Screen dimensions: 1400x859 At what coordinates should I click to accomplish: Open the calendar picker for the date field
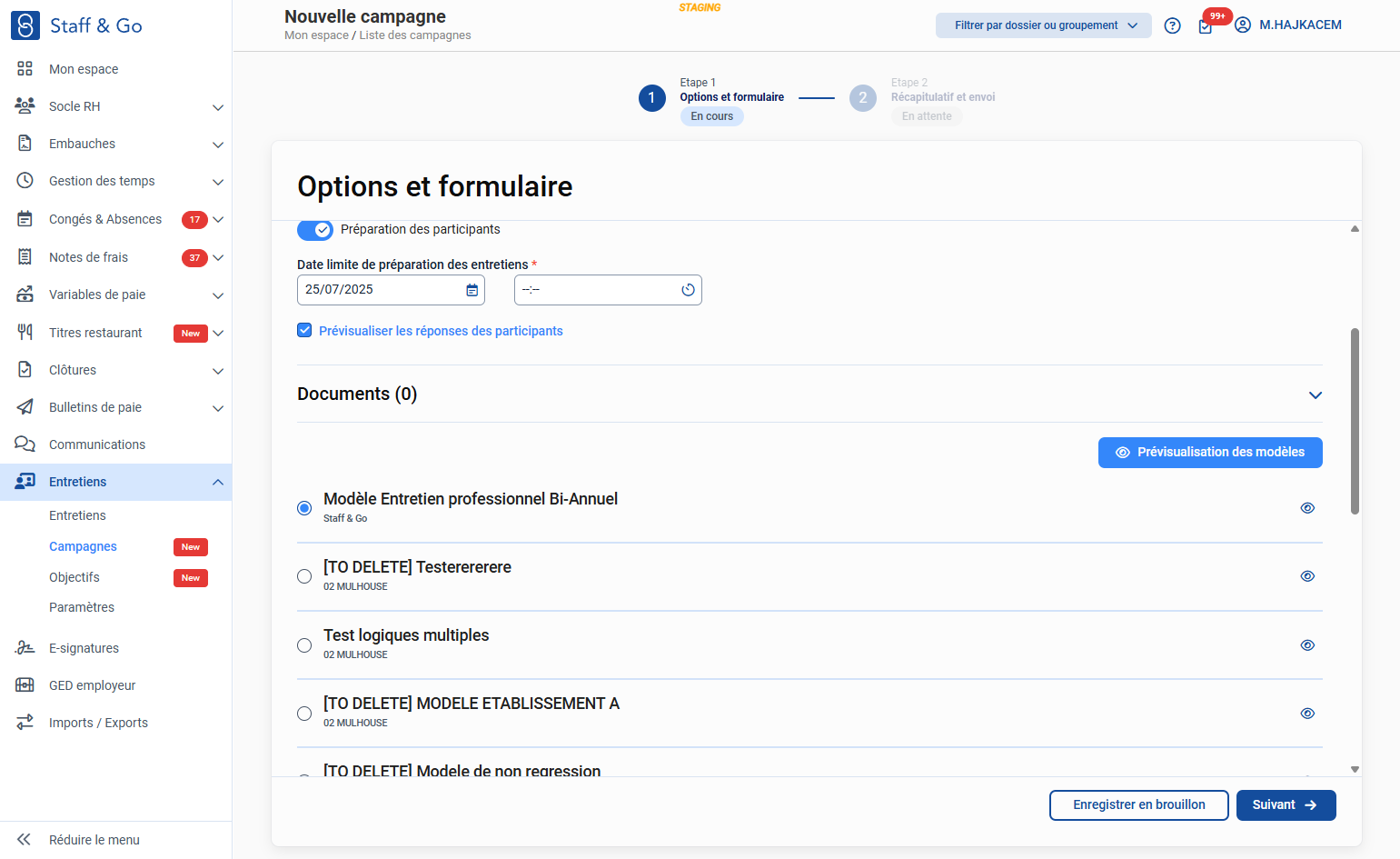click(472, 290)
